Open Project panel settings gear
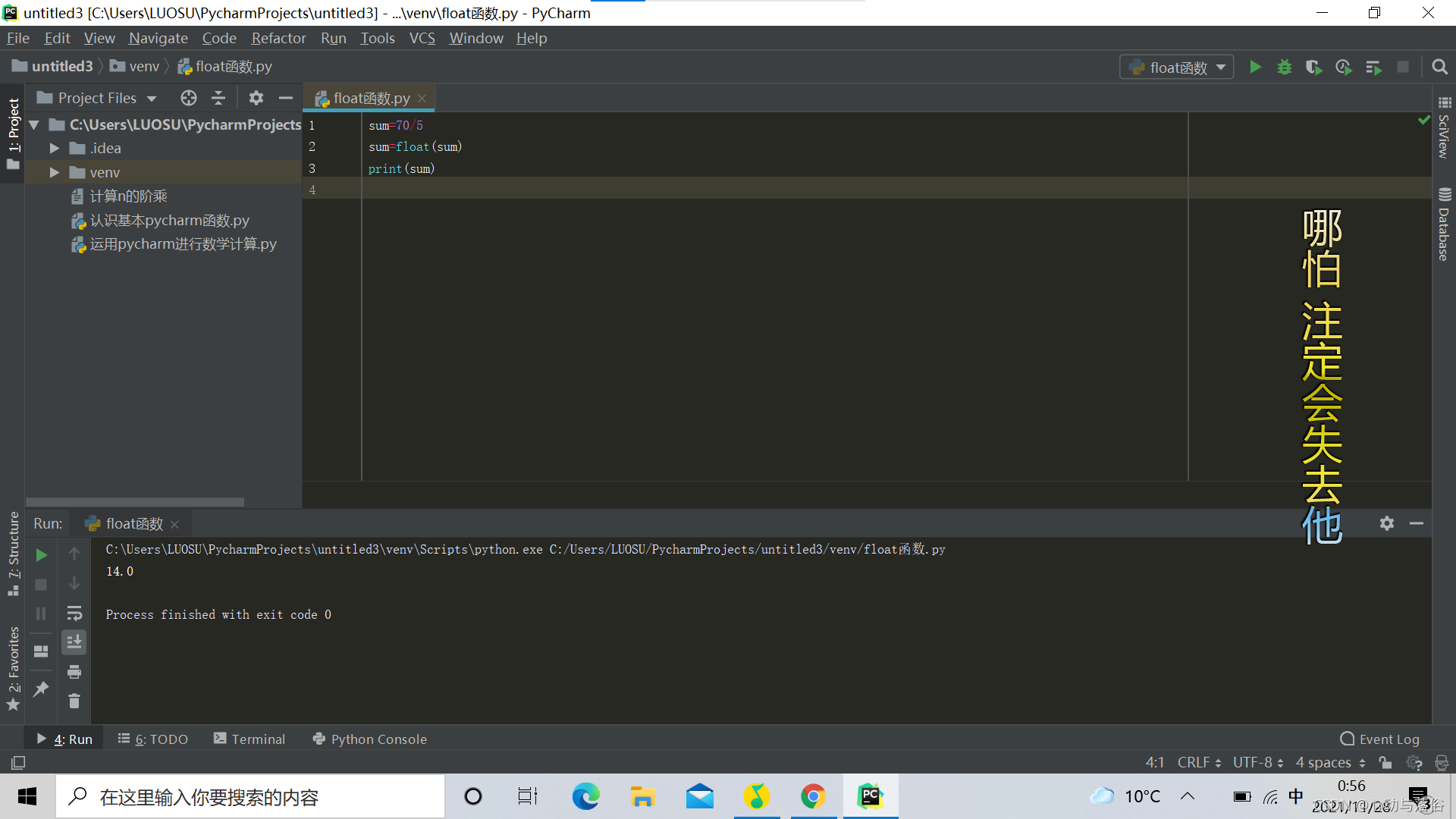Screen dimensions: 1456x819 coord(256,98)
